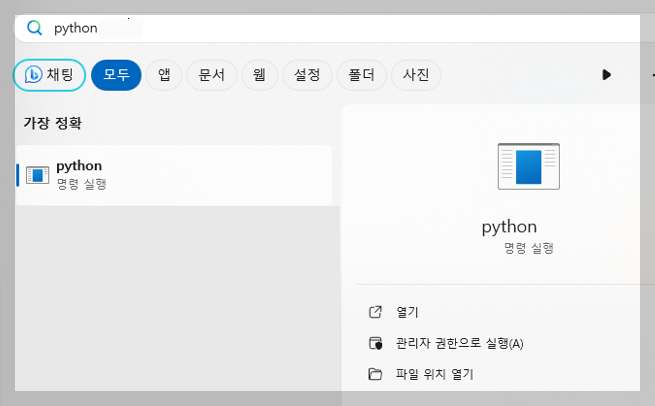Click the search box containing python
Image resolution: width=655 pixels, height=406 pixels.
[x=327, y=28]
